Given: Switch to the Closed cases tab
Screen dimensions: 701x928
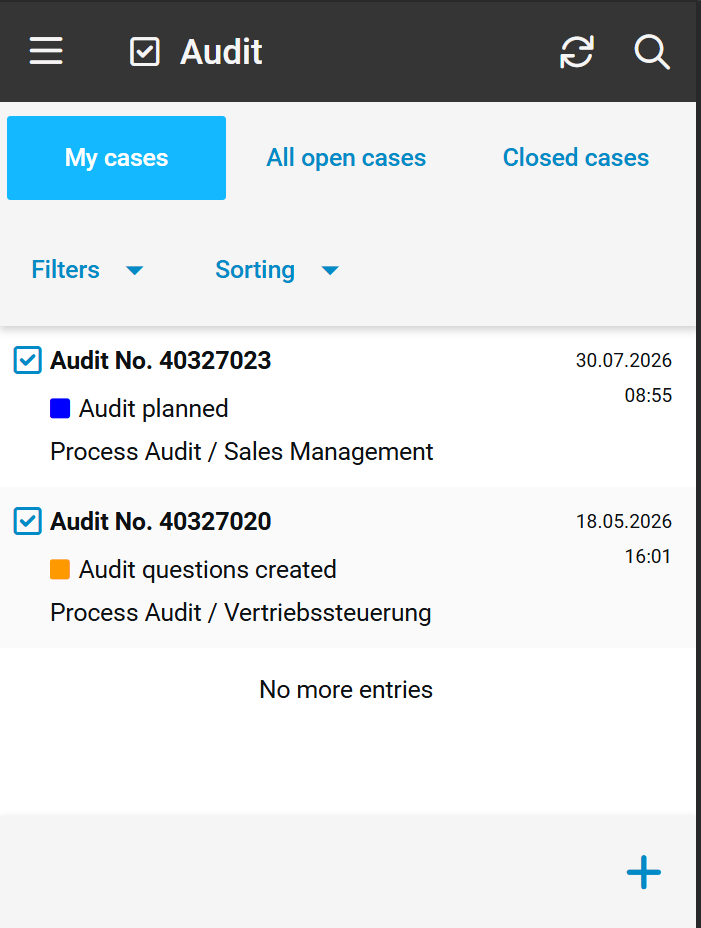Looking at the screenshot, I should pyautogui.click(x=575, y=157).
